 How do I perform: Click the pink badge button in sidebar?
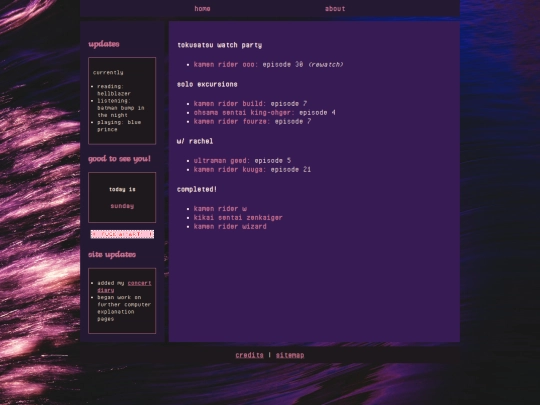[x=122, y=234]
